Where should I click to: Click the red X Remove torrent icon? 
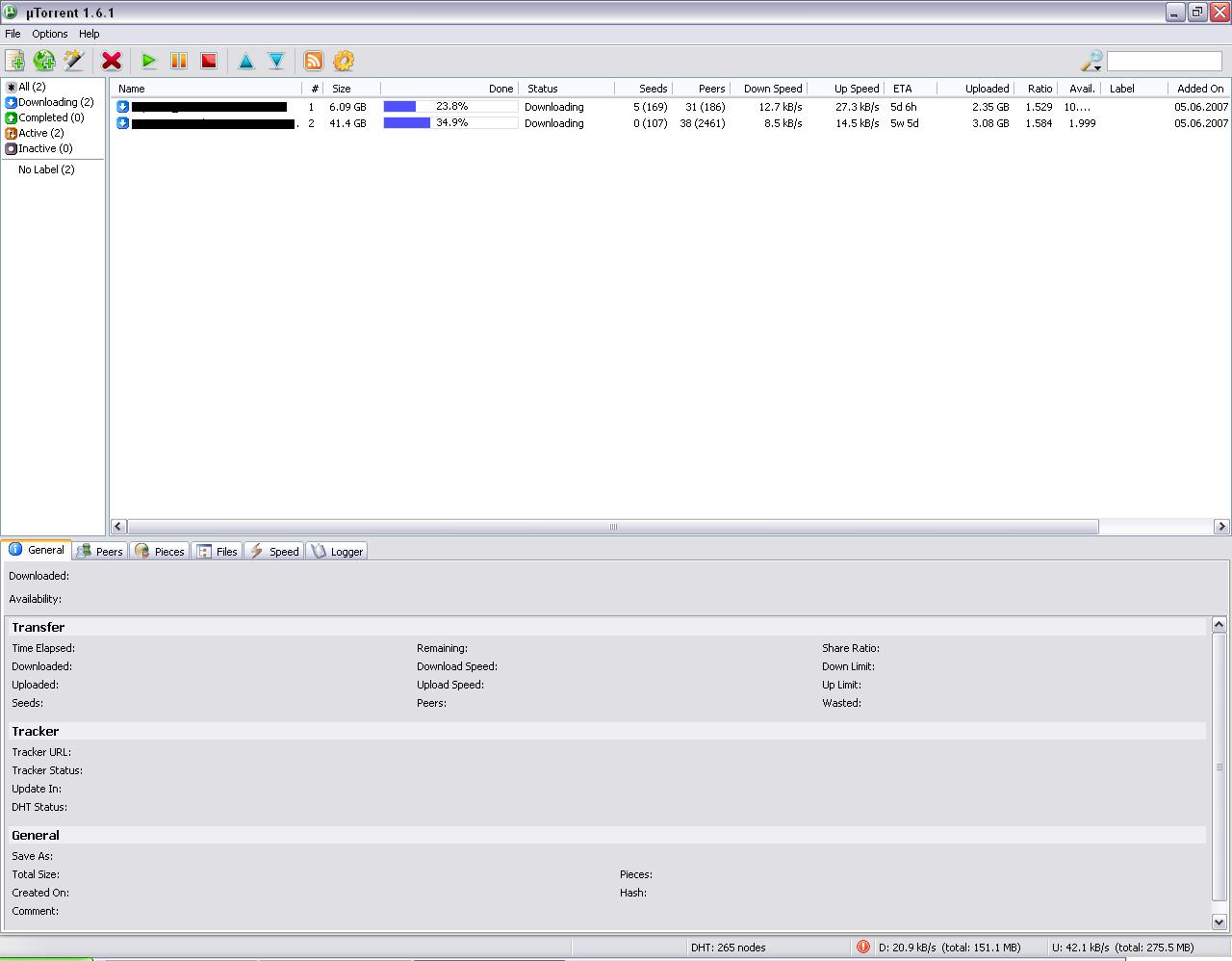pos(112,61)
